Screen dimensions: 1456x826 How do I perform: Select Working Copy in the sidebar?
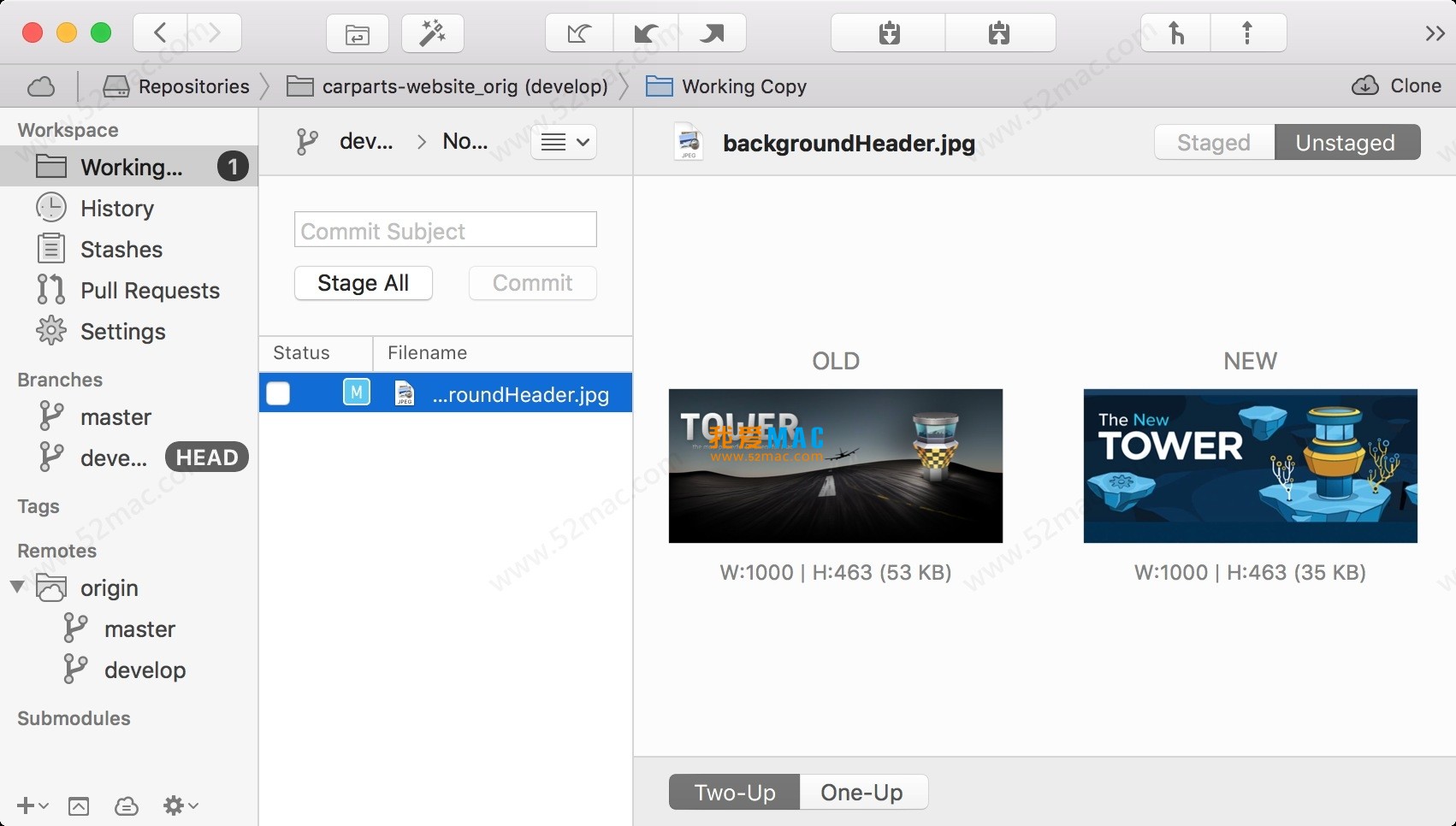coord(129,167)
